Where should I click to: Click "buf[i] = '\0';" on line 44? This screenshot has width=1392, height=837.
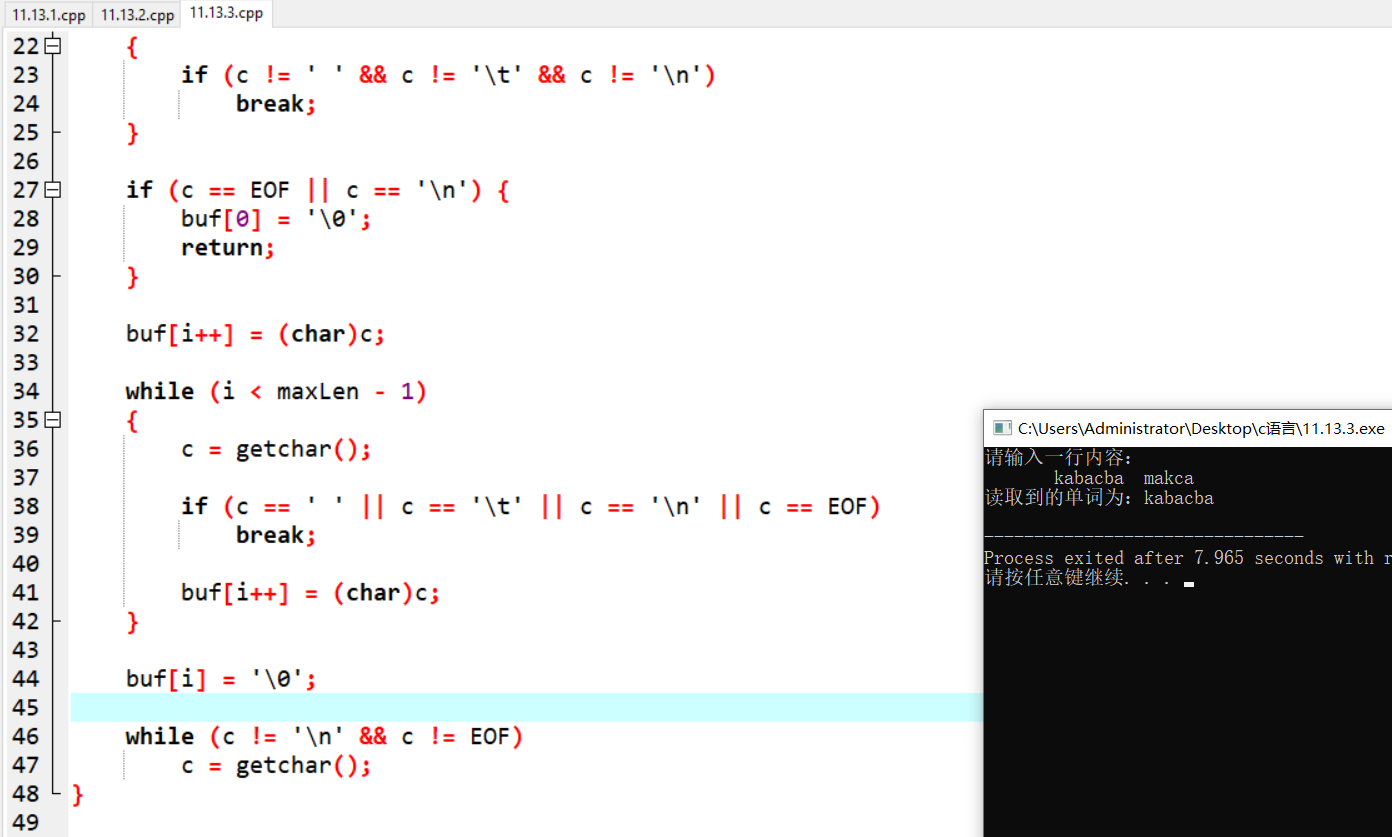(x=221, y=679)
